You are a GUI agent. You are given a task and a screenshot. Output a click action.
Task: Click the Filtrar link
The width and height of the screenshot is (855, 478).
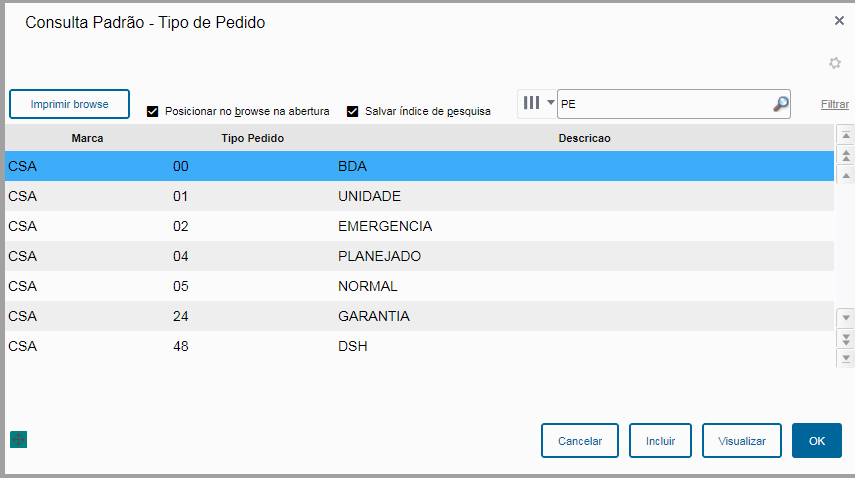tap(835, 104)
